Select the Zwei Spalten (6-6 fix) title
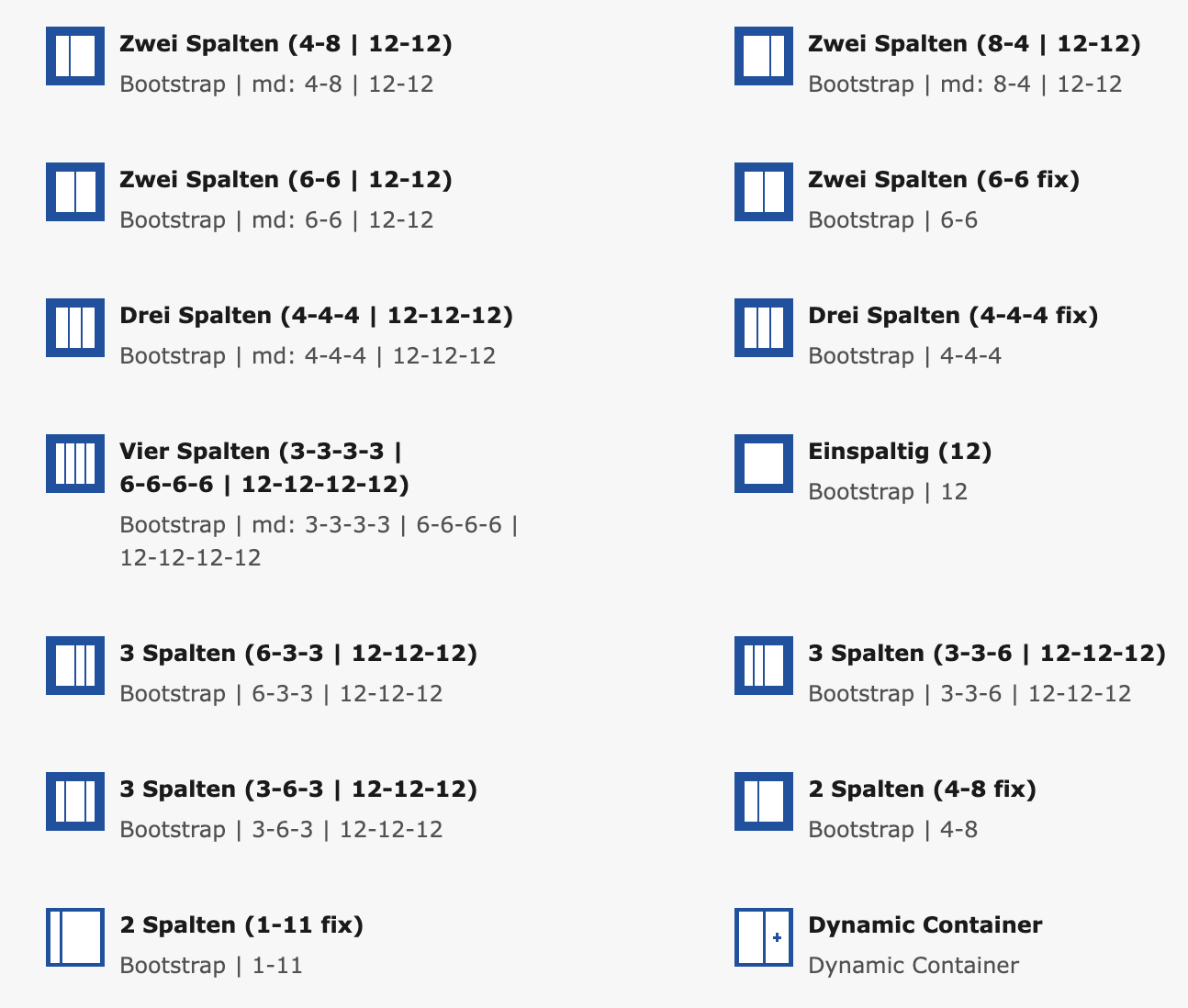This screenshot has width=1188, height=1008. [944, 180]
